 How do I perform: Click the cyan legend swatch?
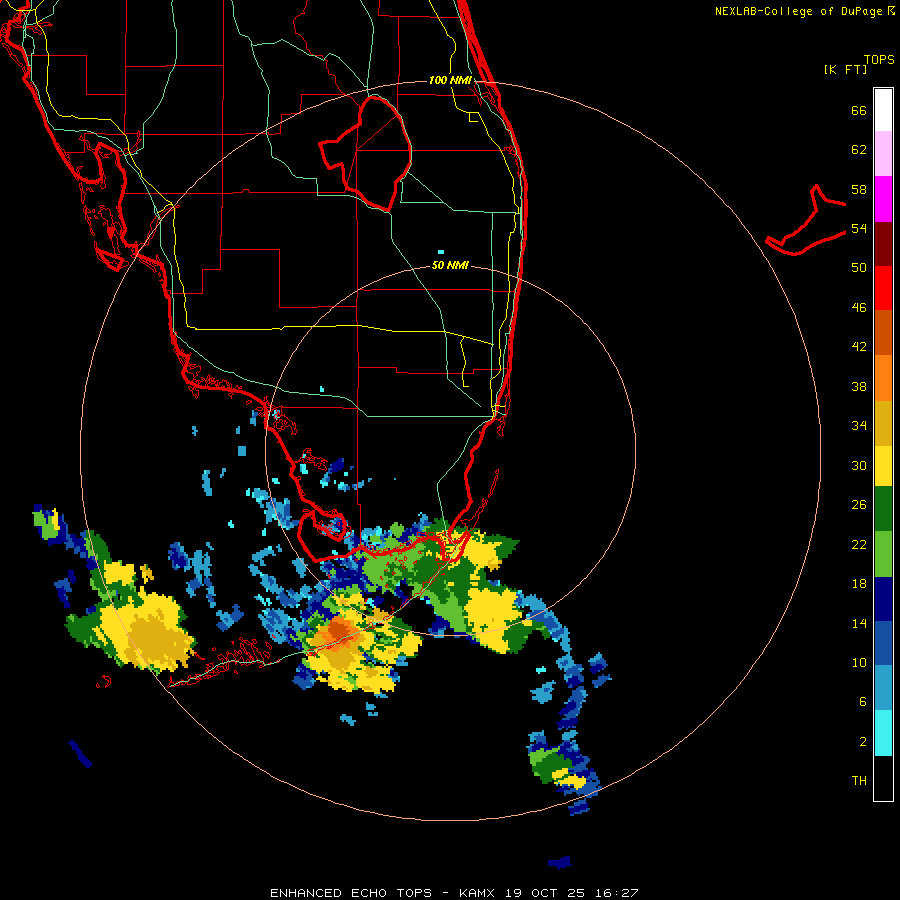[883, 733]
